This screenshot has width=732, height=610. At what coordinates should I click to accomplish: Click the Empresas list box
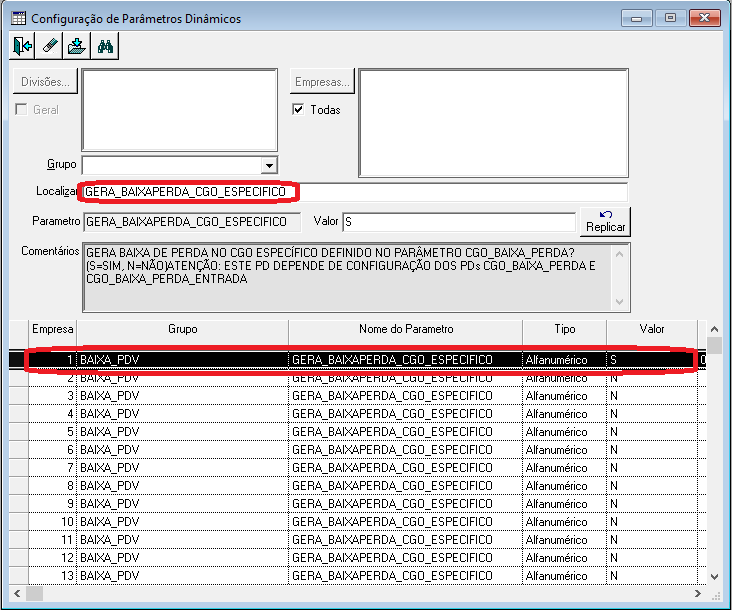493,123
